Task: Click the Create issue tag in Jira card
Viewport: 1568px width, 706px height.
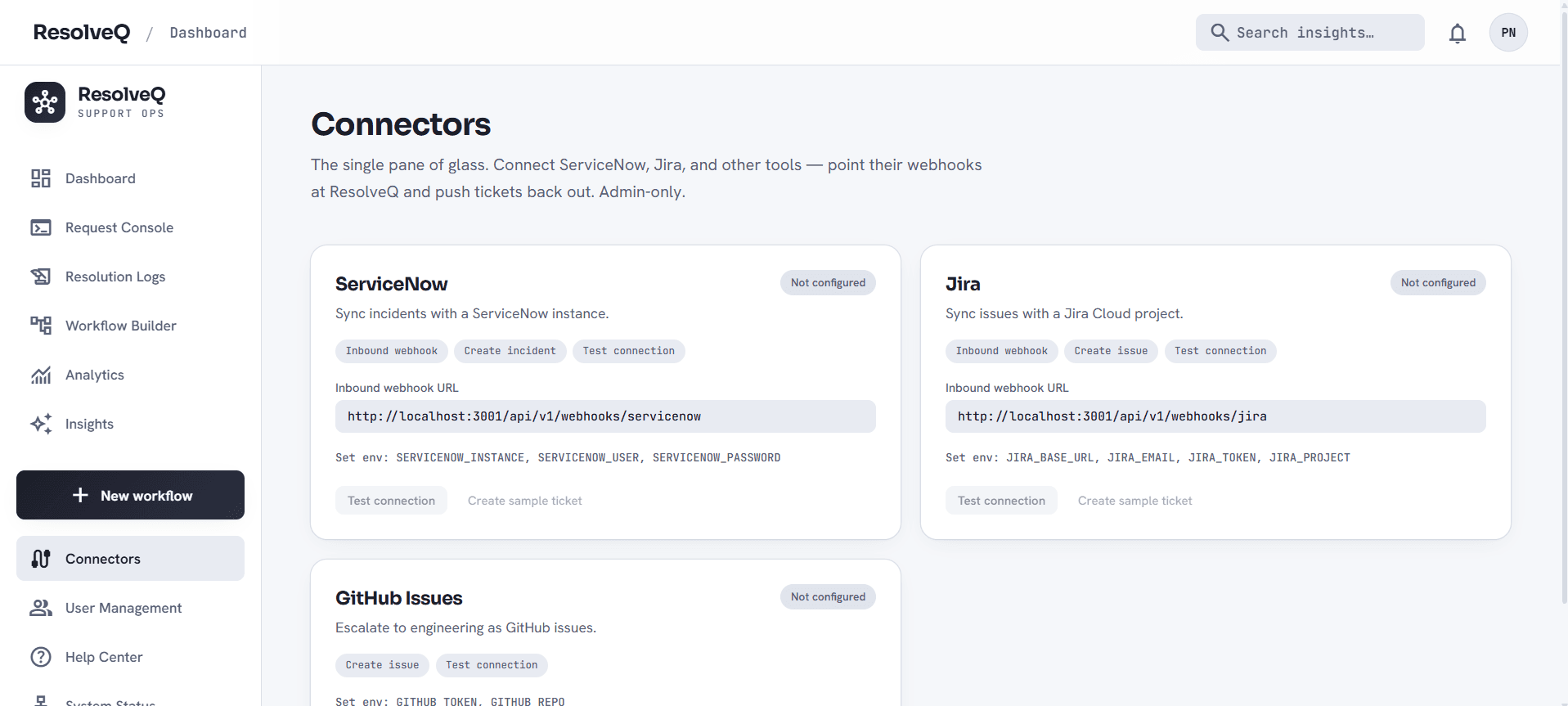Action: click(1111, 351)
